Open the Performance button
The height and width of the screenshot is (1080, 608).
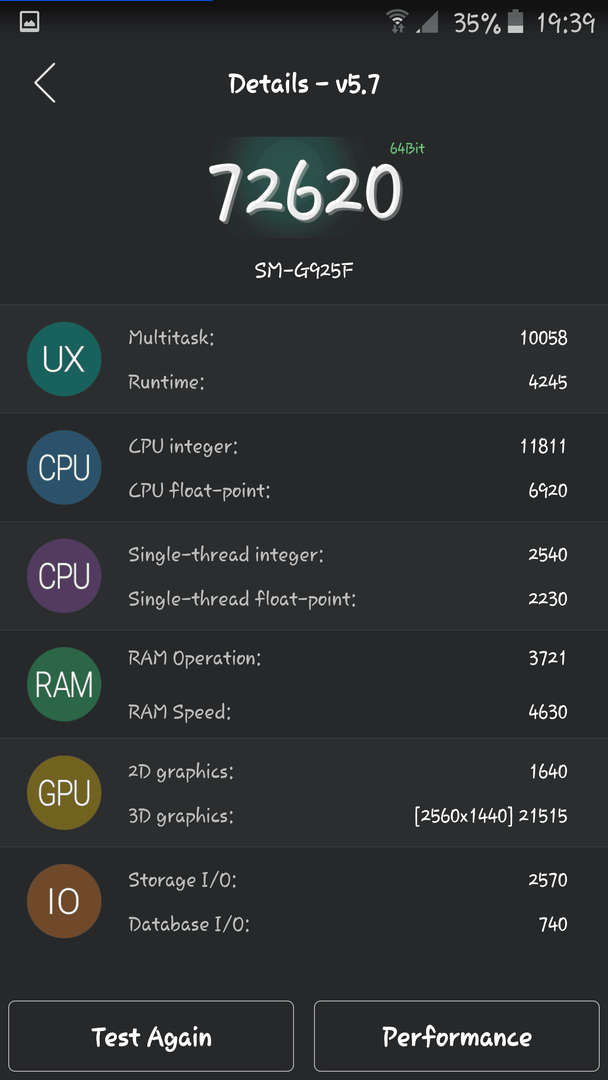coord(457,1037)
